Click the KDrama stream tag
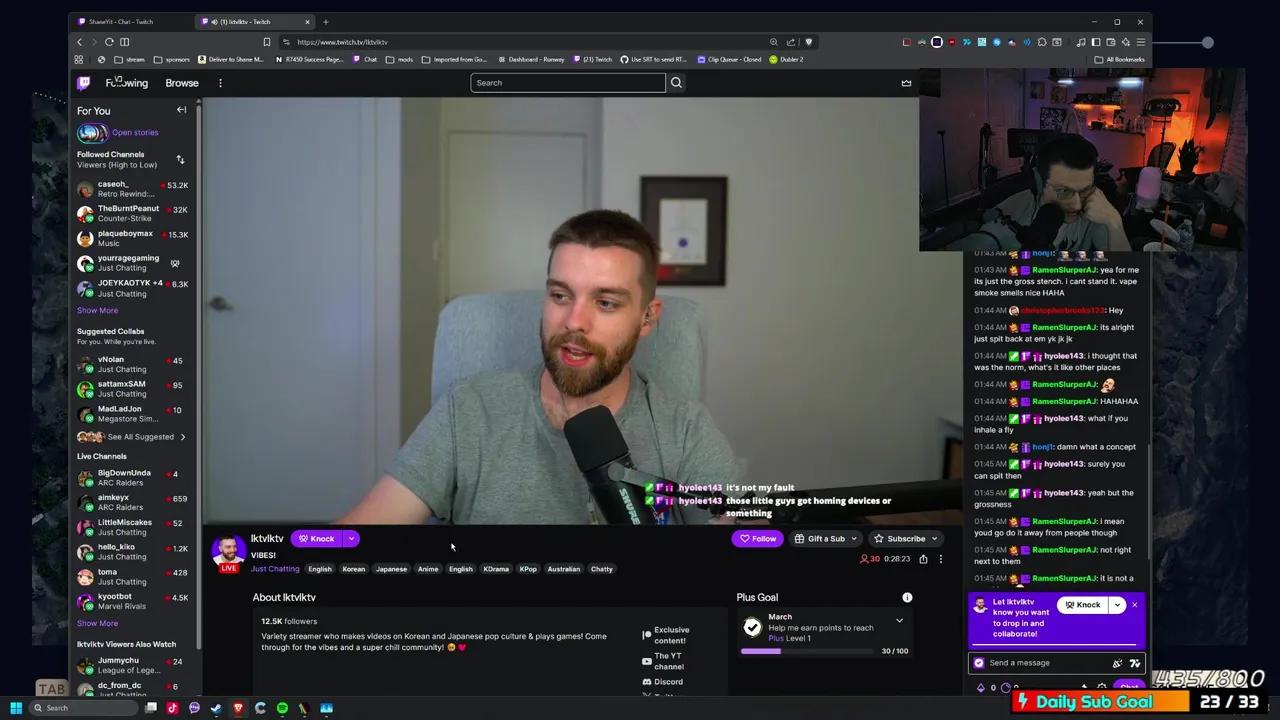 [x=496, y=569]
